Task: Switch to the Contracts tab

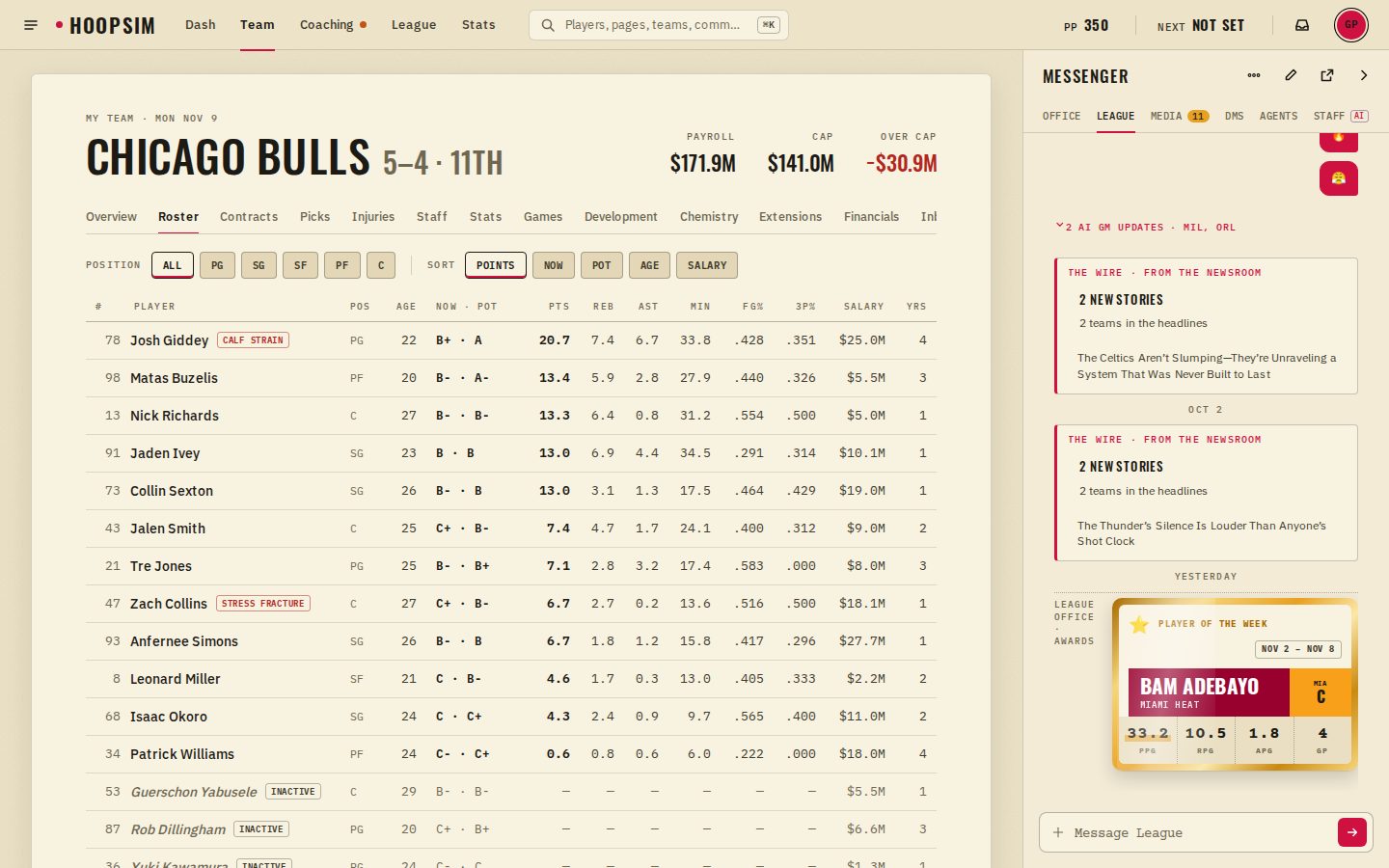Action: pyautogui.click(x=249, y=217)
